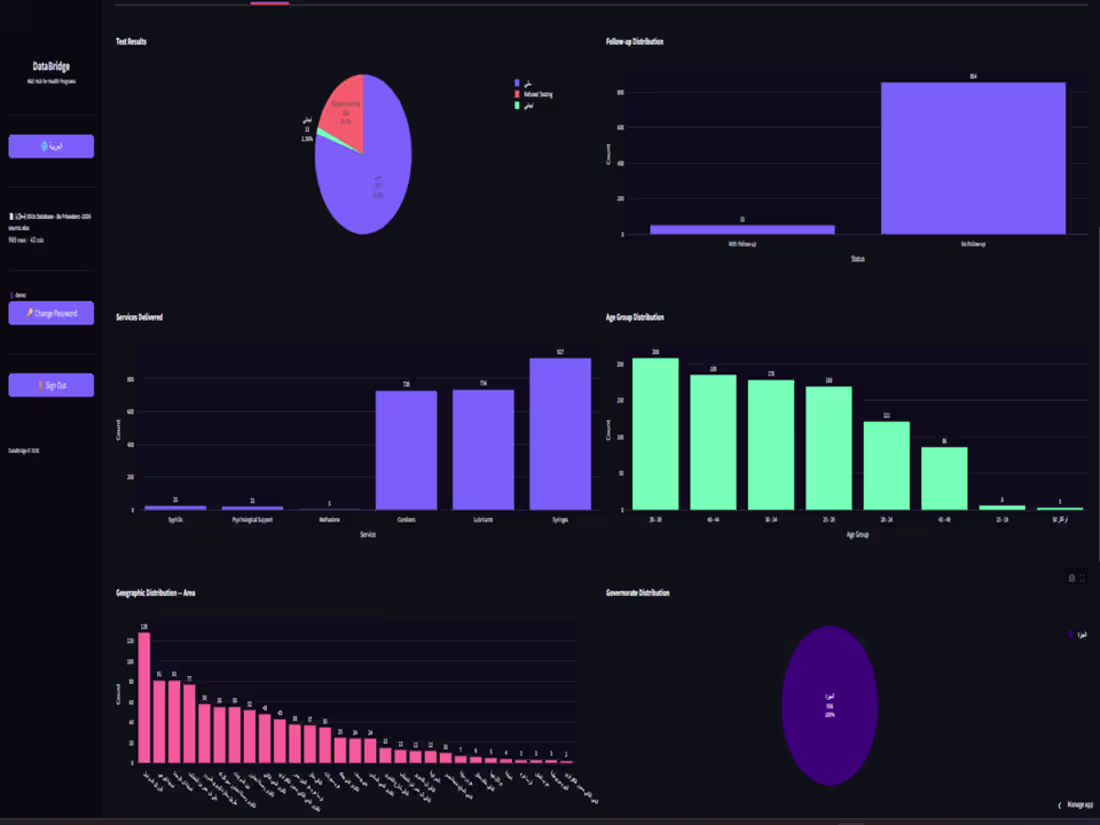Click the Geographic Distribution – Area title
This screenshot has height=825, width=1100.
tap(156, 593)
